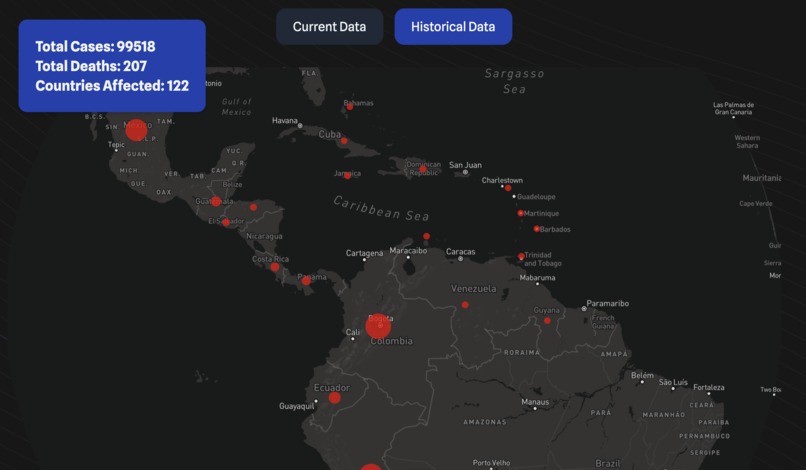Screen dimensions: 806x470
Task: Click the AMAZONAS region label
Action: (x=485, y=422)
